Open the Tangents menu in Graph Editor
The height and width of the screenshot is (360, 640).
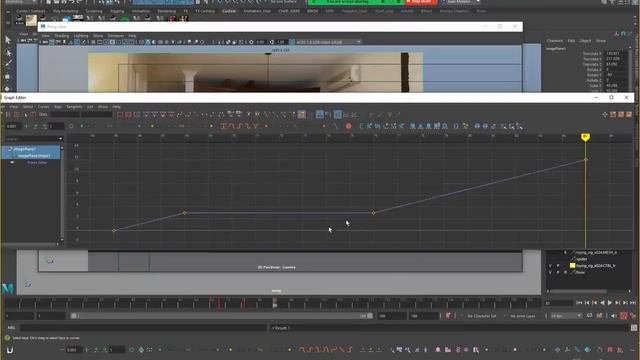point(74,107)
